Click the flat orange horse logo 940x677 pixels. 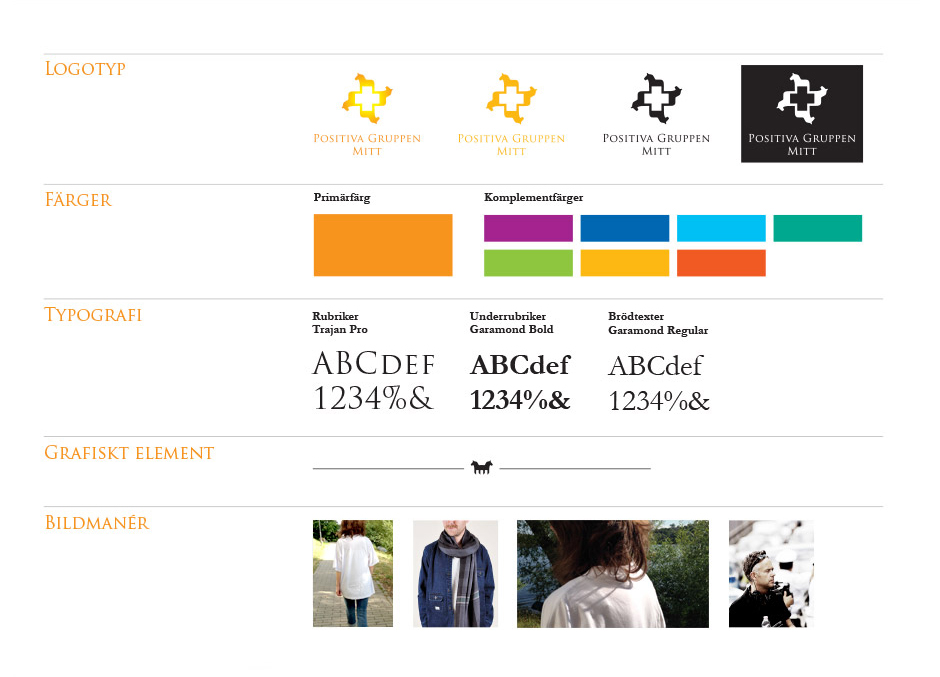pos(511,98)
